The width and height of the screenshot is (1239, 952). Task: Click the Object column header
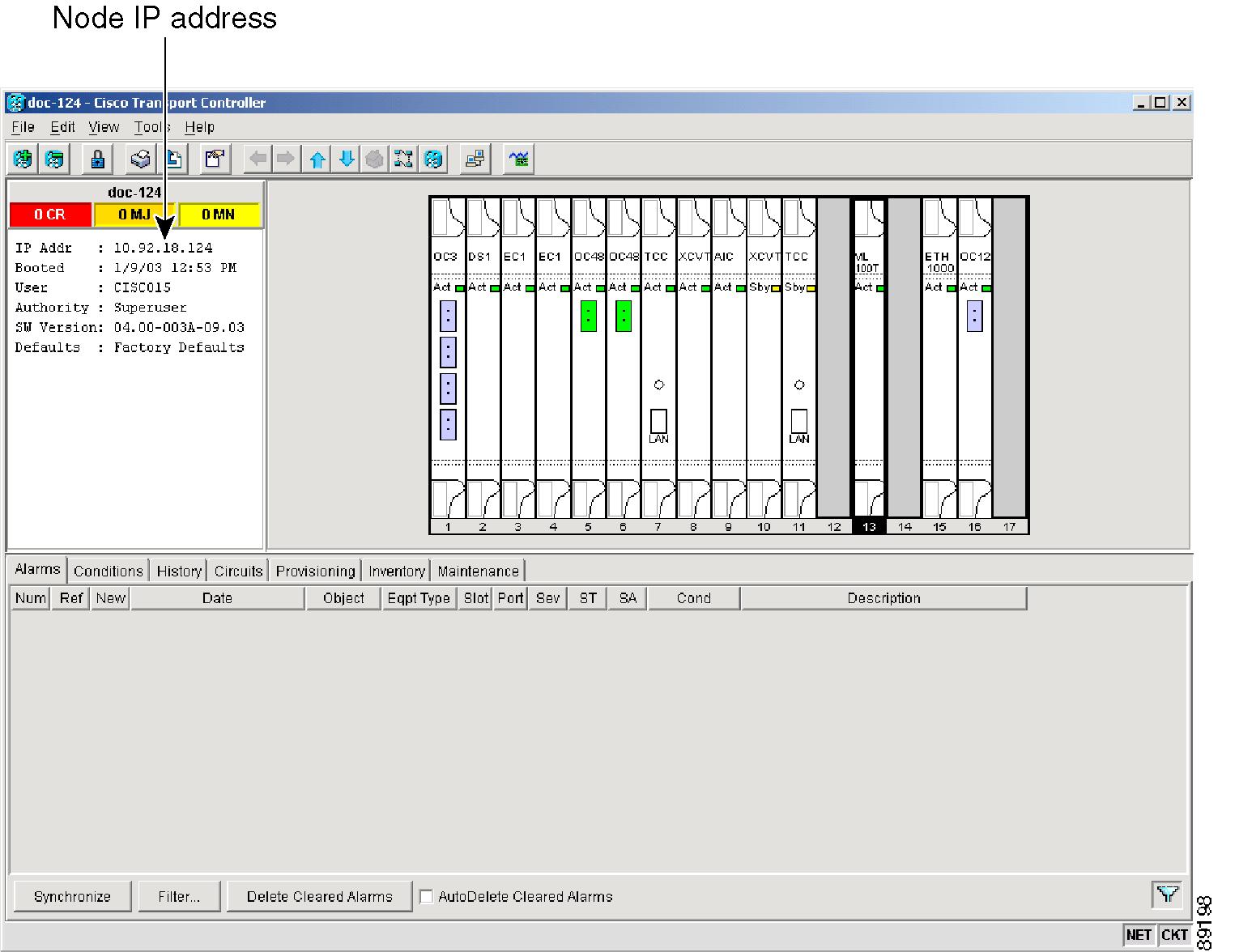point(343,598)
